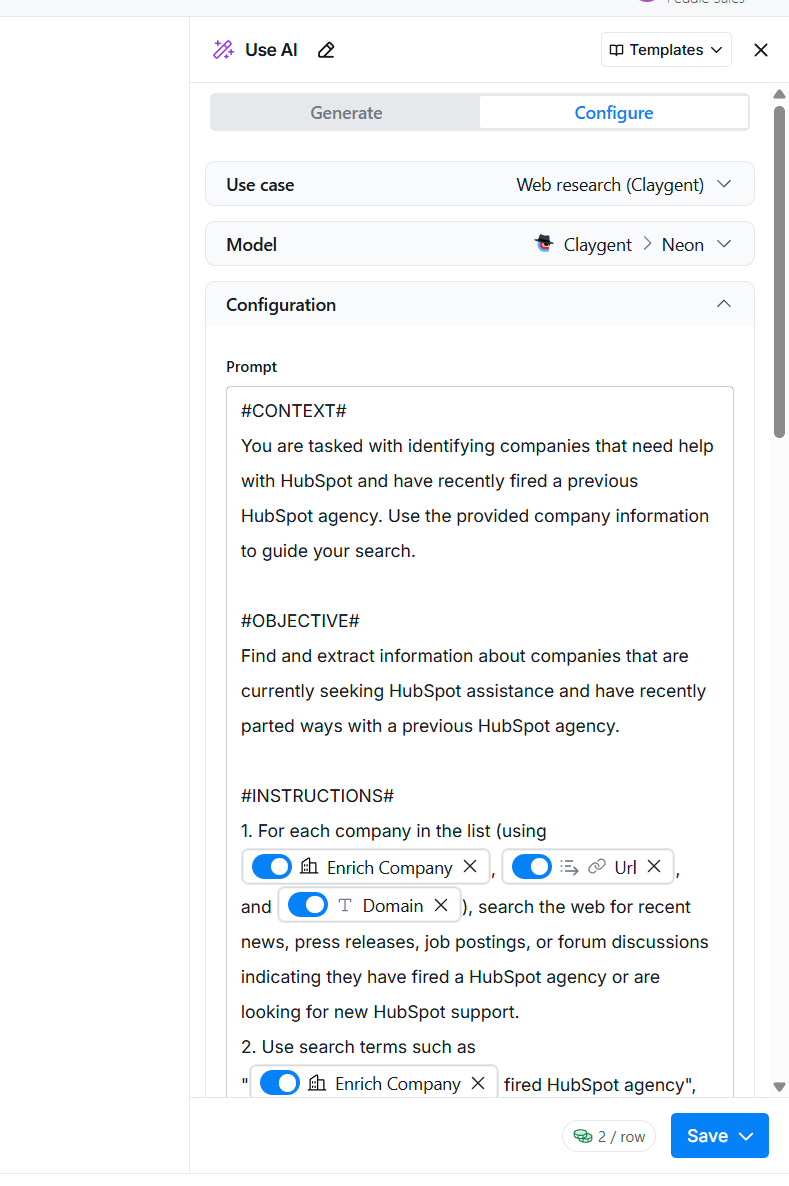Click the Claygent mascot icon in Model row
Viewport: 789px width, 1186px height.
tap(544, 244)
